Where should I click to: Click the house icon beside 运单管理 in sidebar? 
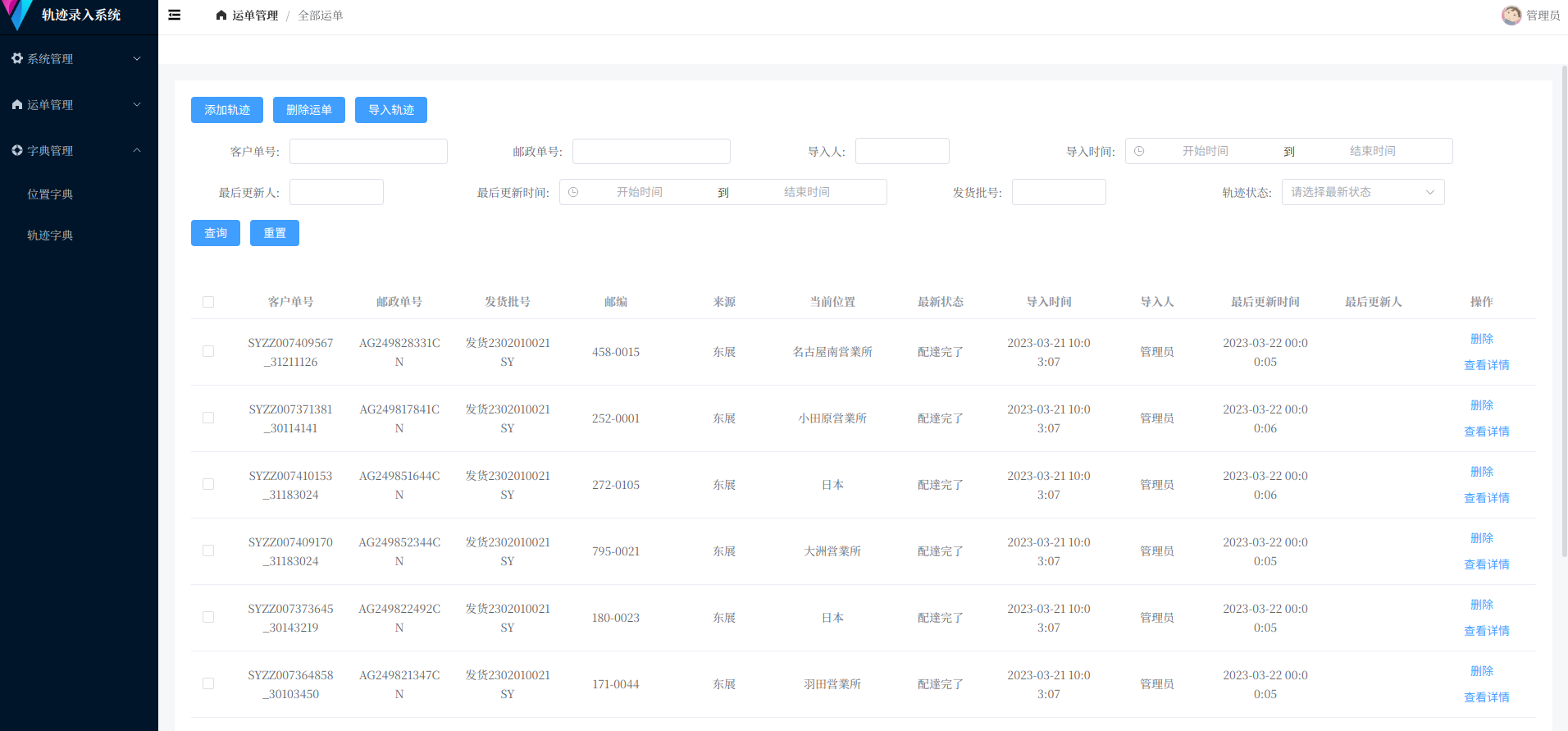pos(17,104)
